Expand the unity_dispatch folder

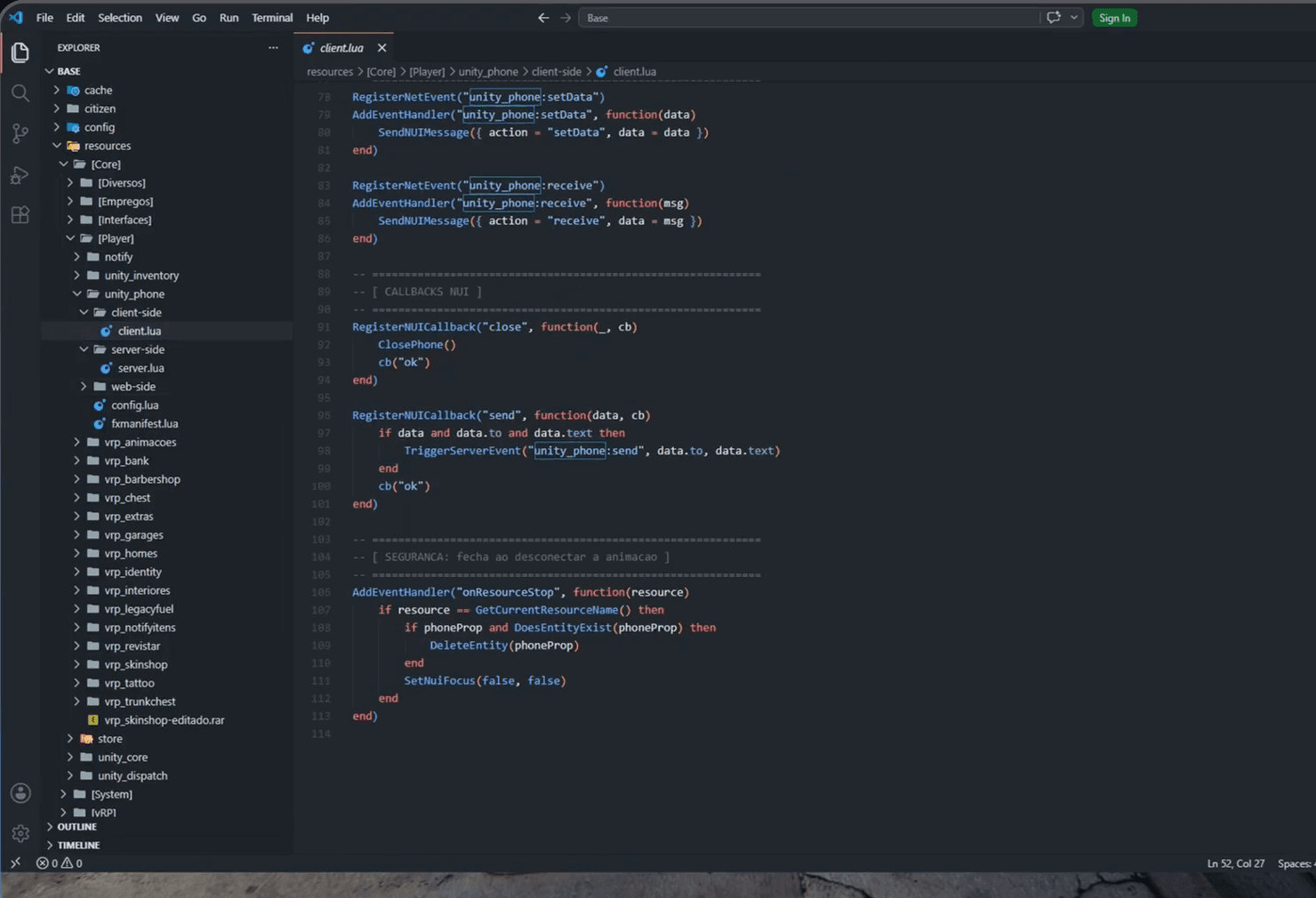[167, 776]
